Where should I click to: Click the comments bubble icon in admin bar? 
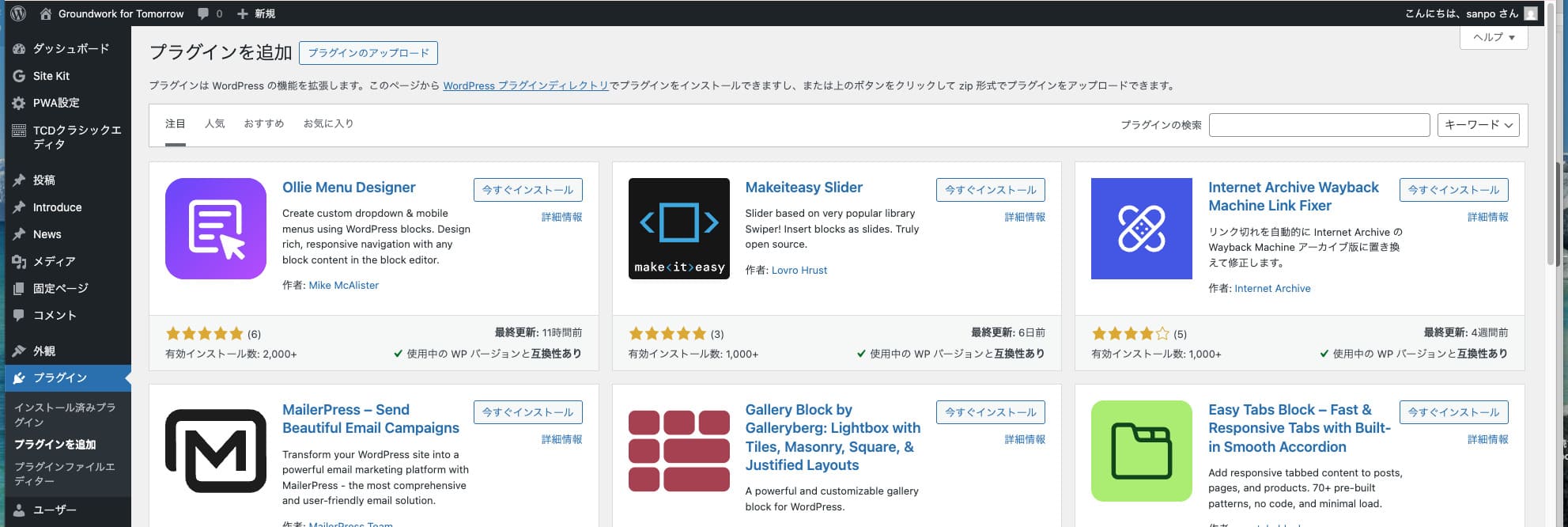(202, 13)
